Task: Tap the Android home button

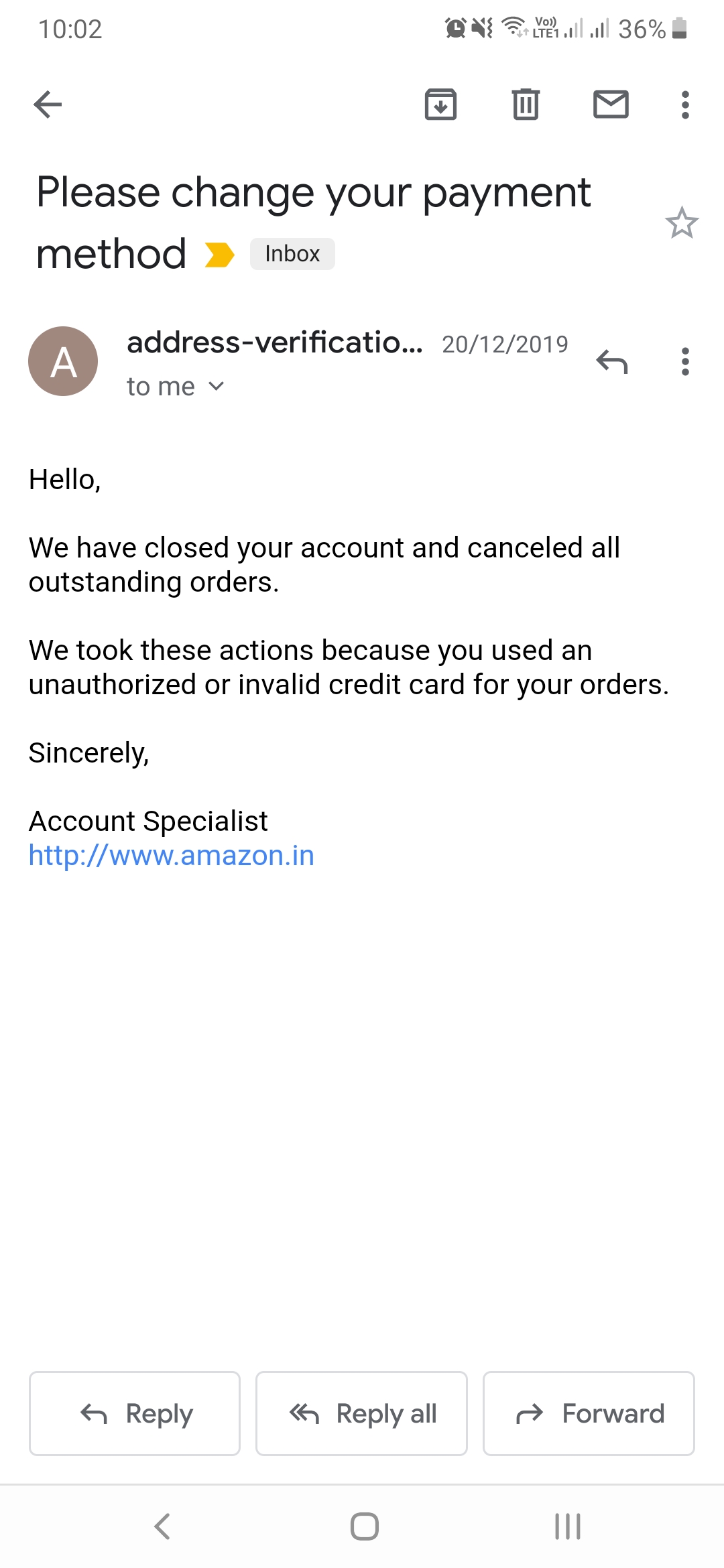Action: point(364,1526)
